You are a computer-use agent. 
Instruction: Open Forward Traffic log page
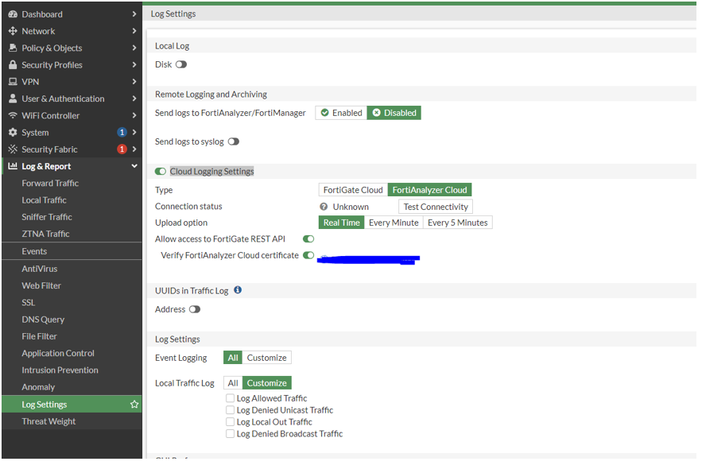click(x=50, y=183)
